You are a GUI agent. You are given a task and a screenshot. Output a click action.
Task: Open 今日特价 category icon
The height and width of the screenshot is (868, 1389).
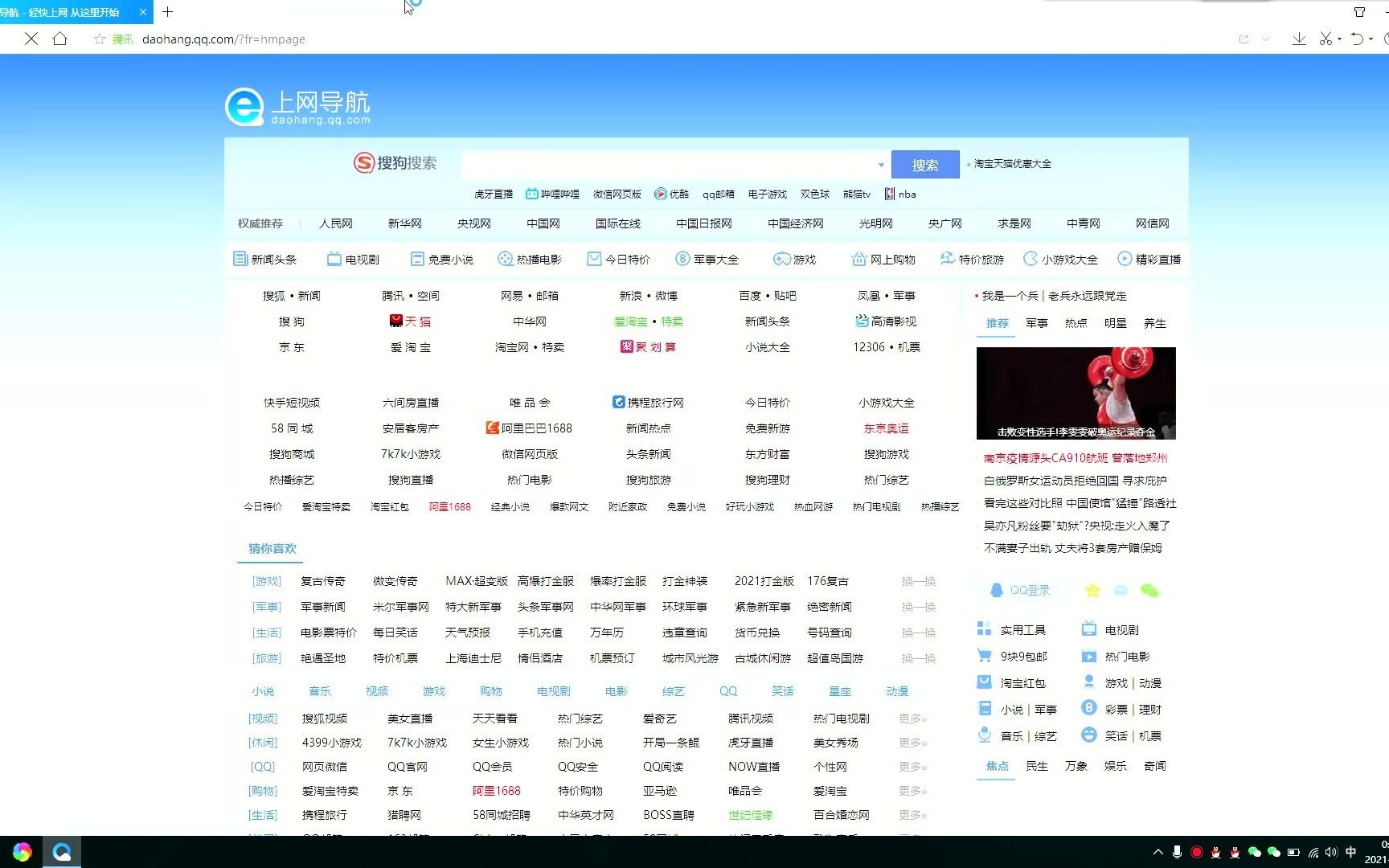click(x=594, y=259)
